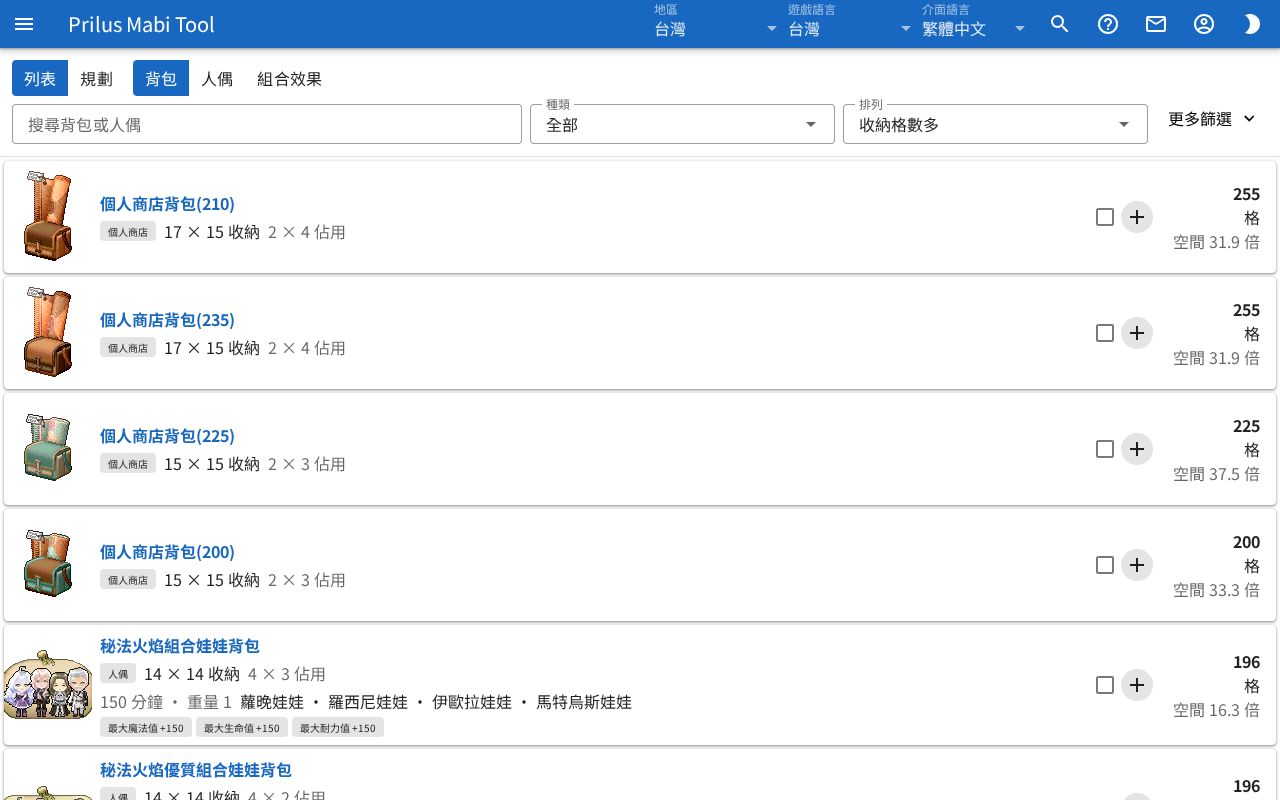Click the mail envelope icon
Image resolution: width=1280 pixels, height=800 pixels.
coord(1156,24)
